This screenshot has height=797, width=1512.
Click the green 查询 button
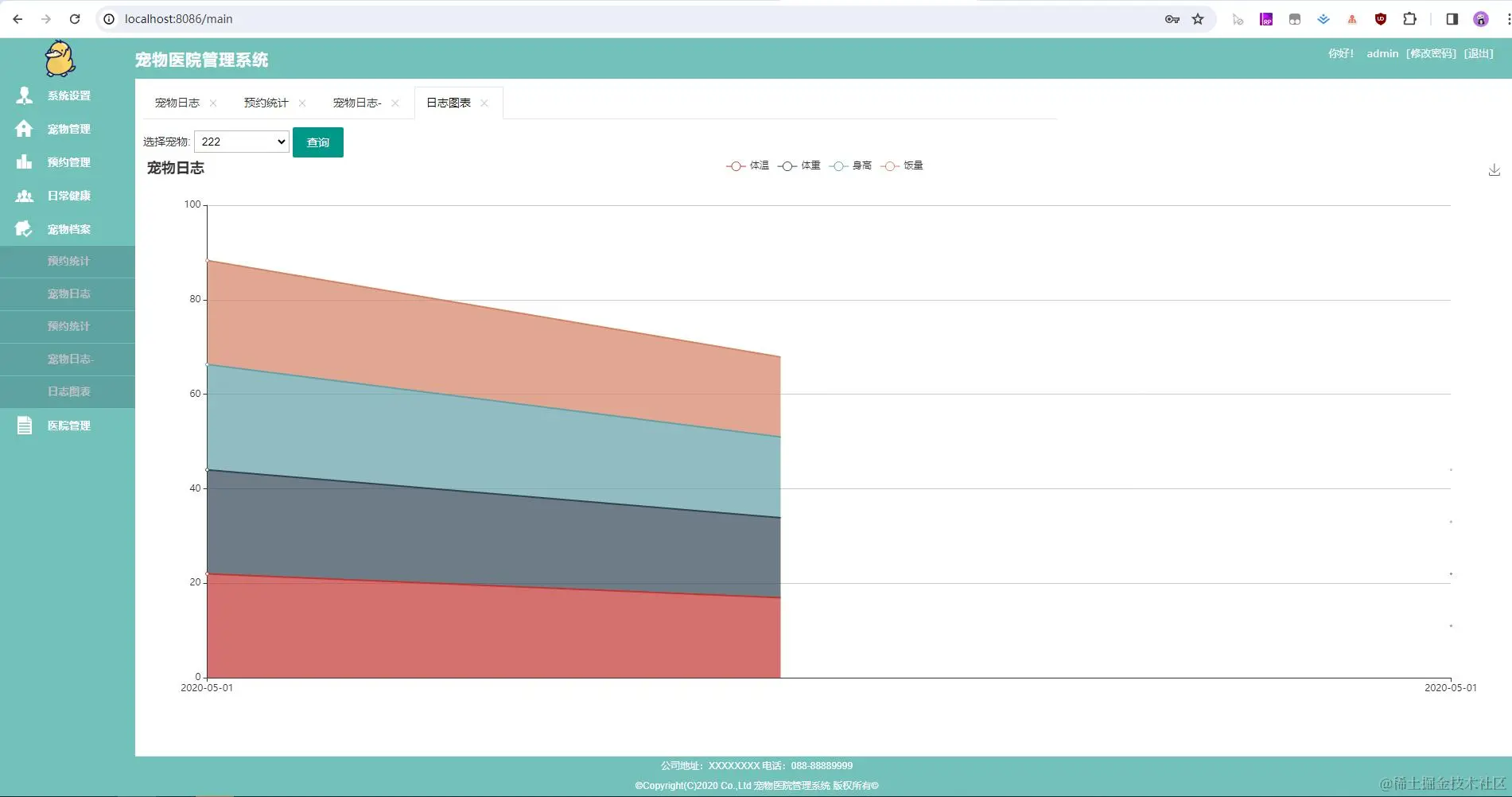click(318, 142)
